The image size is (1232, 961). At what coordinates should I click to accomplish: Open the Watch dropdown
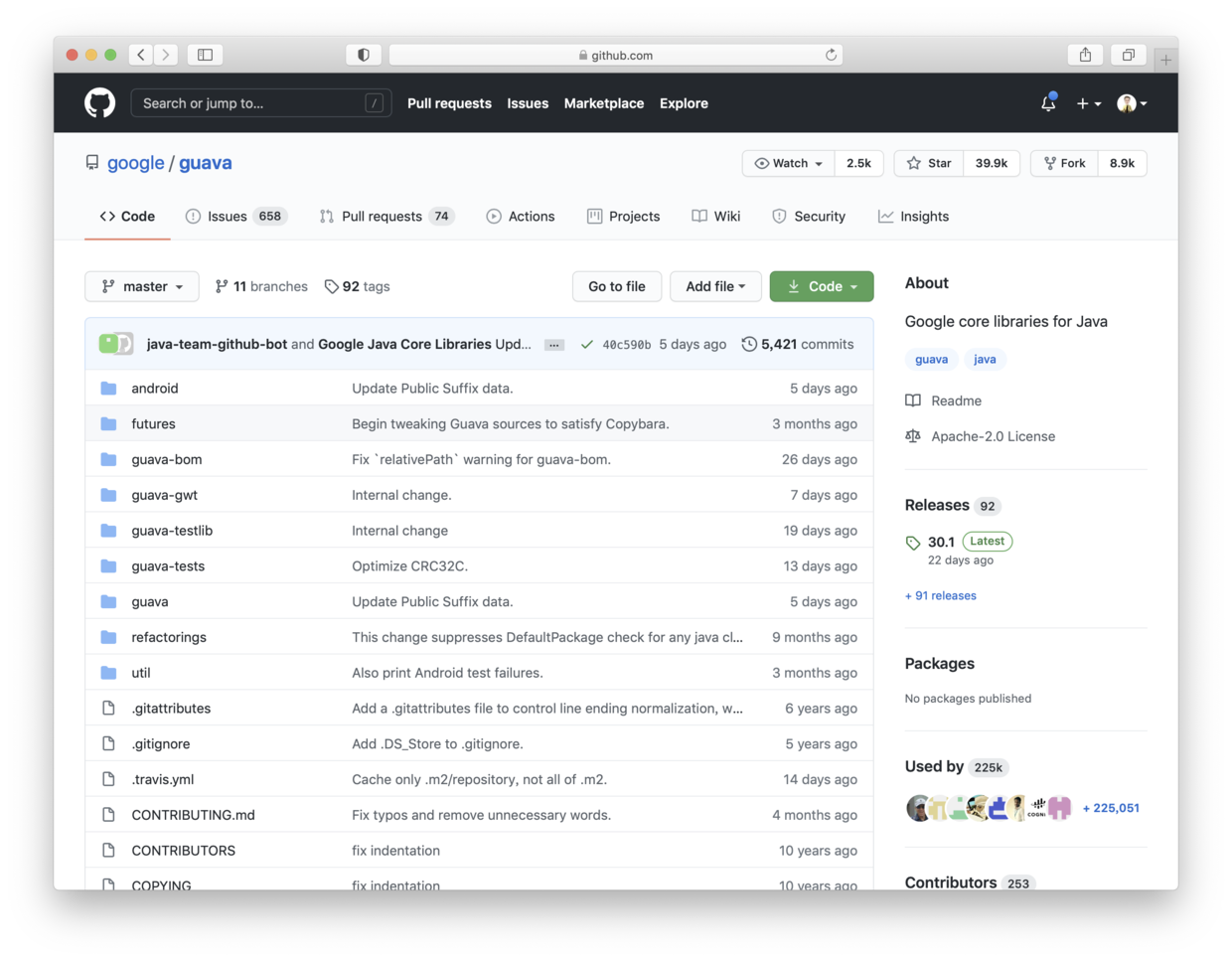pyautogui.click(x=789, y=163)
